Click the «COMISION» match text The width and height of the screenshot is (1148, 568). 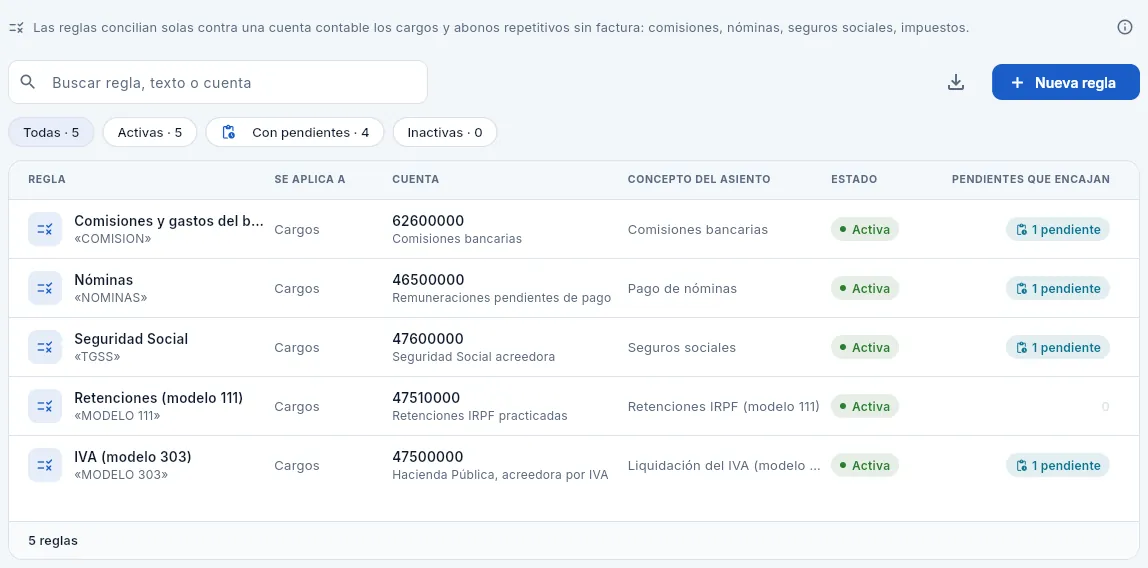coord(113,239)
